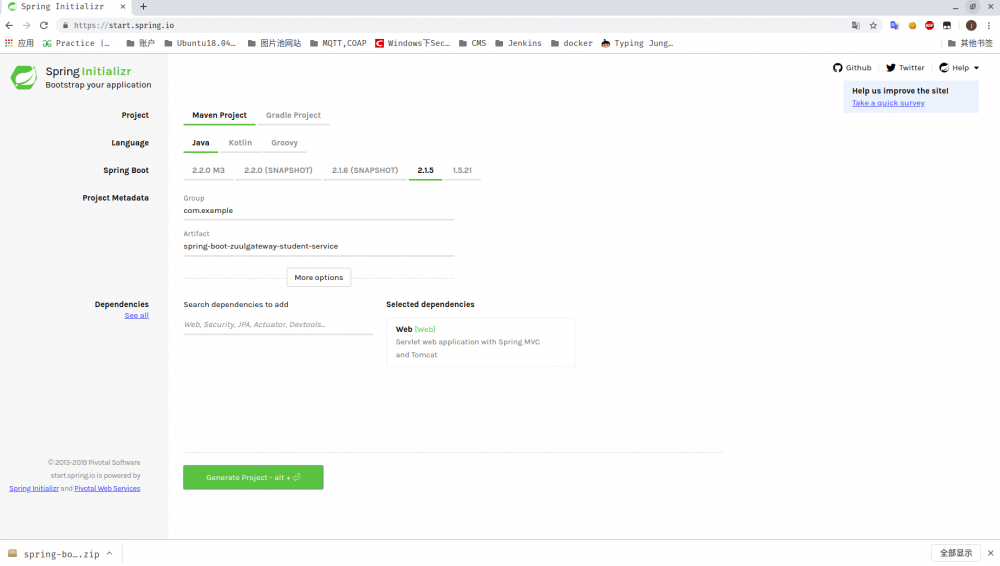This screenshot has width=1000, height=566.
Task: Open the downloaded zip file's chevron menu
Action: point(110,554)
